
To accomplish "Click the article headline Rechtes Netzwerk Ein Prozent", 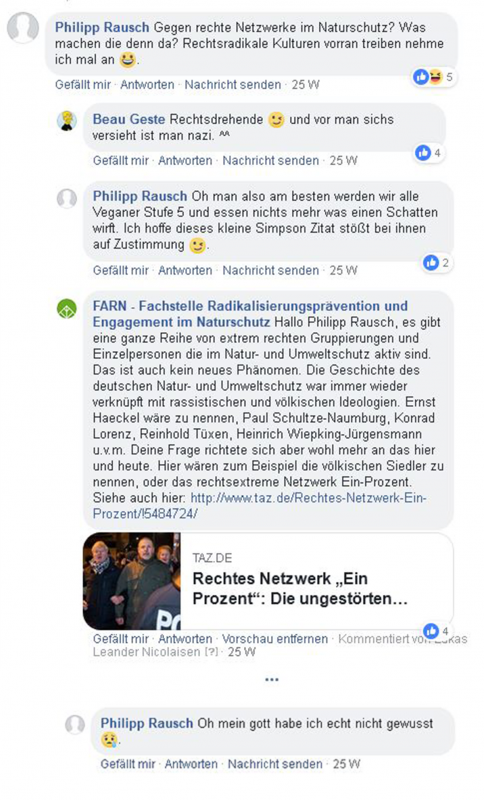I will point(300,588).
